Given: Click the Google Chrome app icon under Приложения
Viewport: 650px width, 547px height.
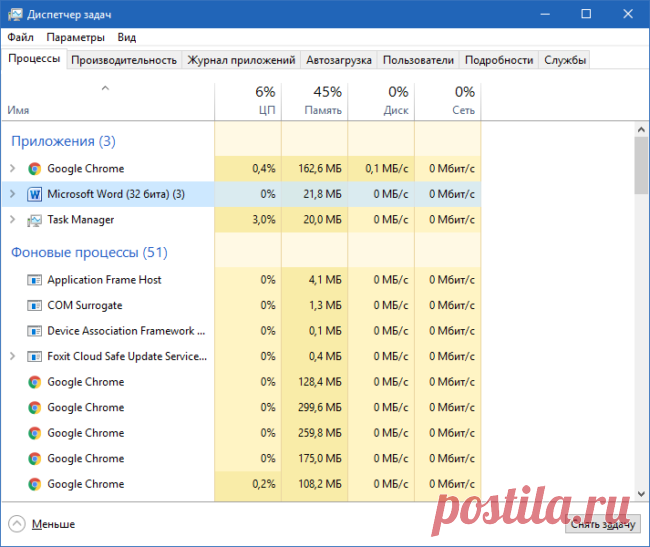Looking at the screenshot, I should click(x=35, y=169).
